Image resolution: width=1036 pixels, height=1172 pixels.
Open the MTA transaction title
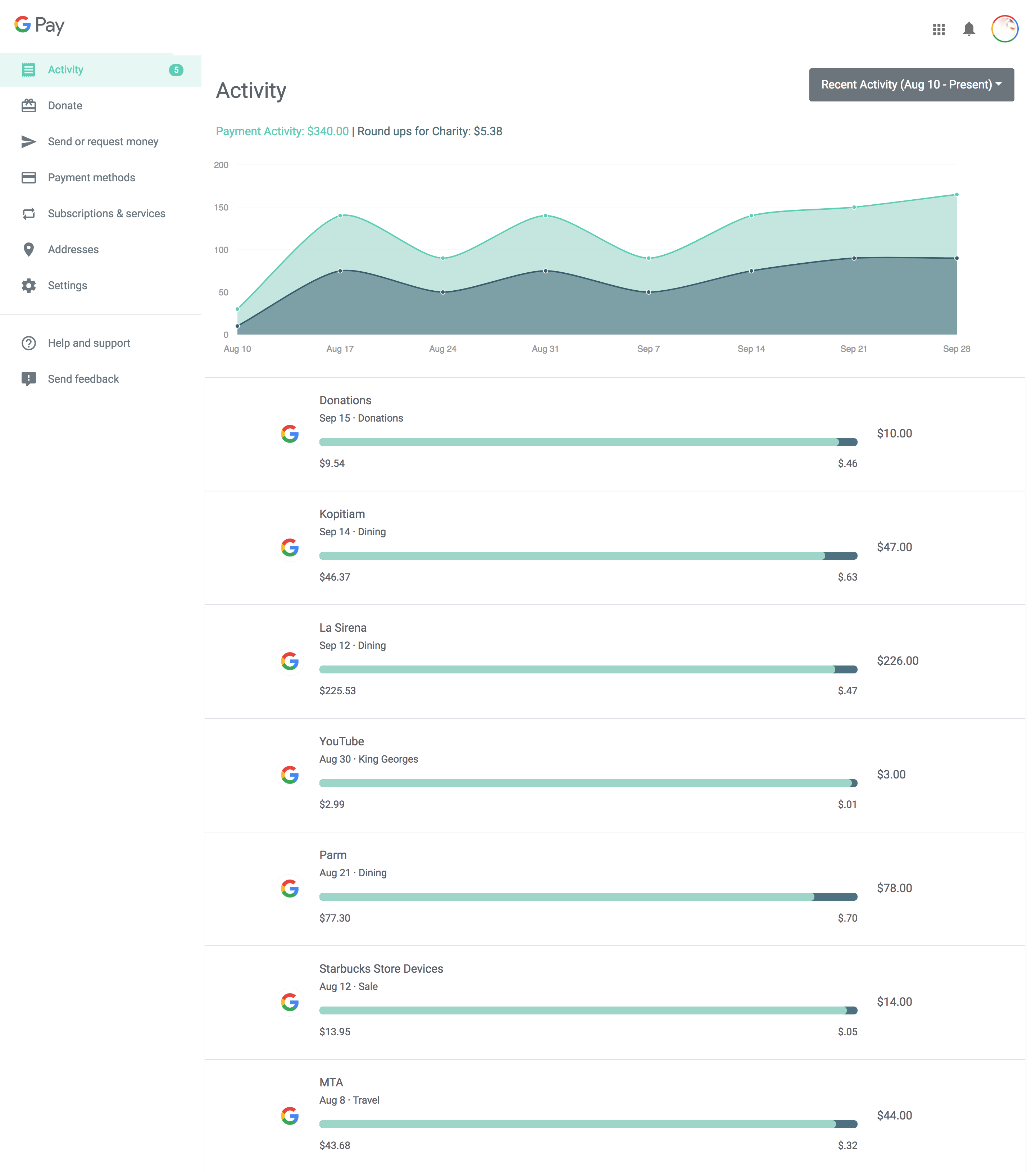[331, 1082]
